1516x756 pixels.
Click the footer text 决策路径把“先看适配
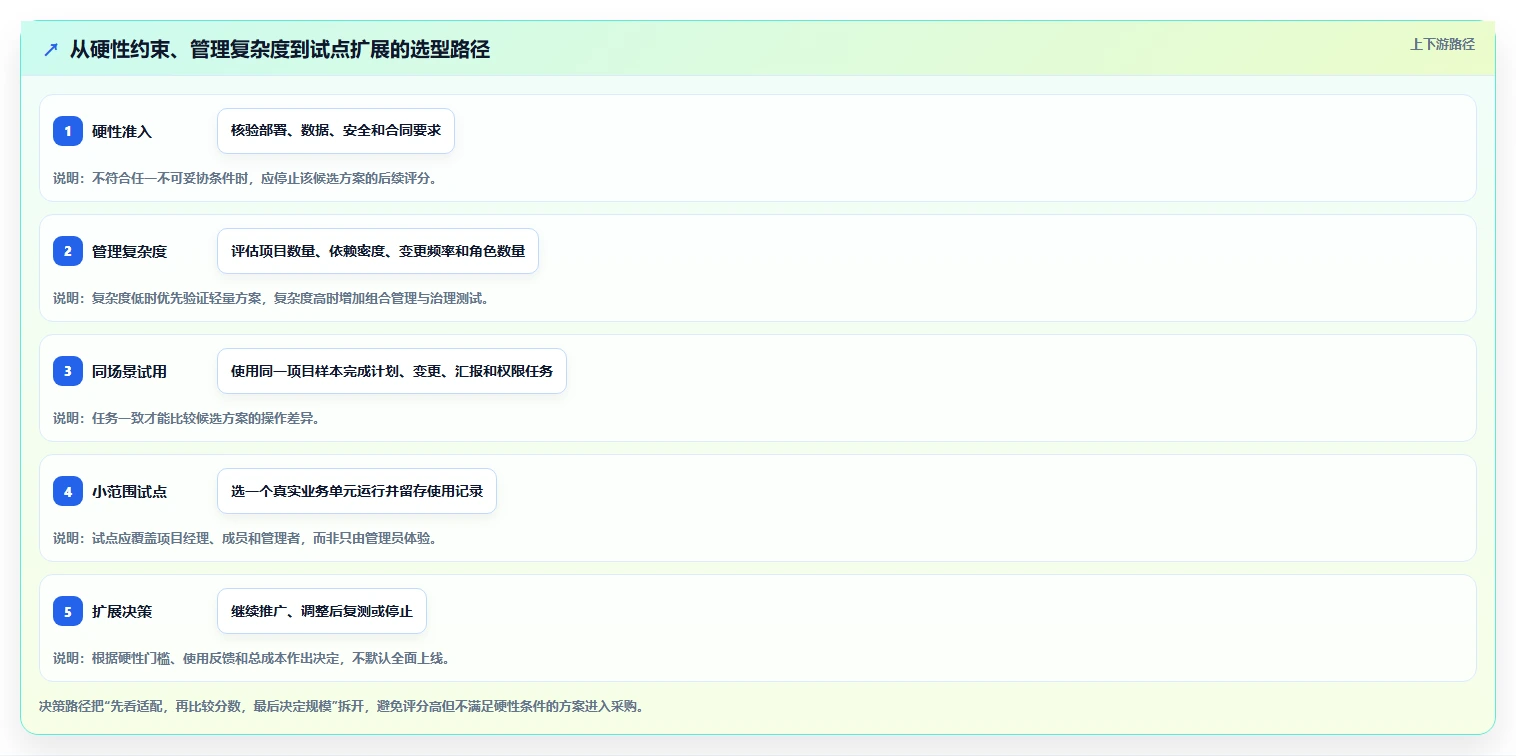[x=341, y=706]
